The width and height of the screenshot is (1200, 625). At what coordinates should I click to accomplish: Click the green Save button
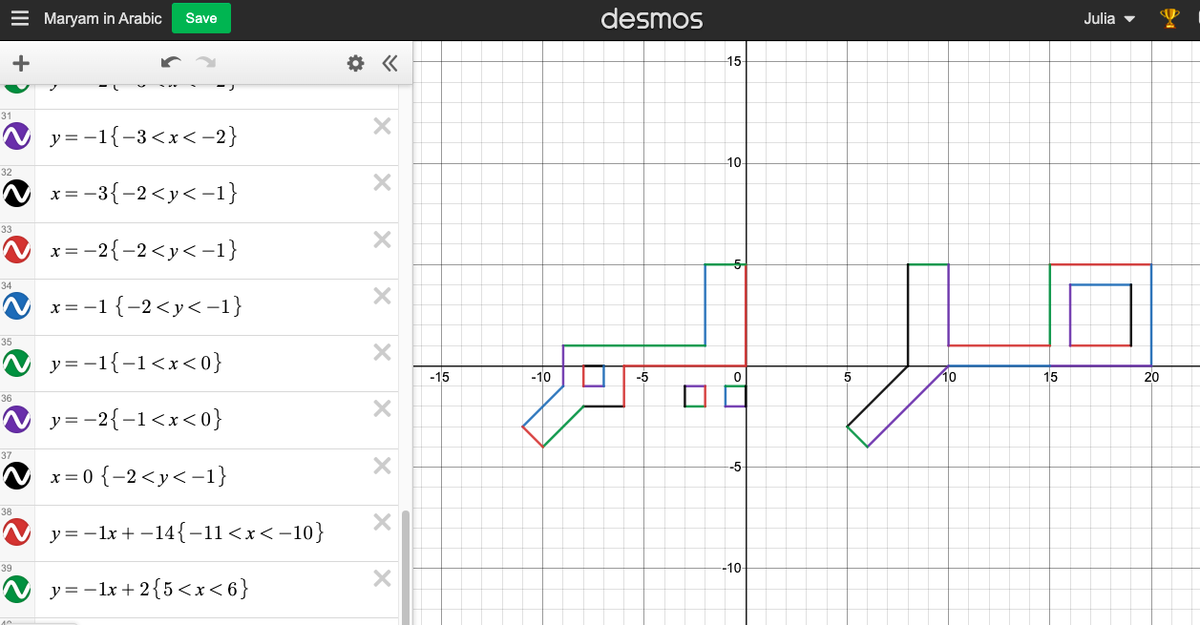tap(201, 18)
